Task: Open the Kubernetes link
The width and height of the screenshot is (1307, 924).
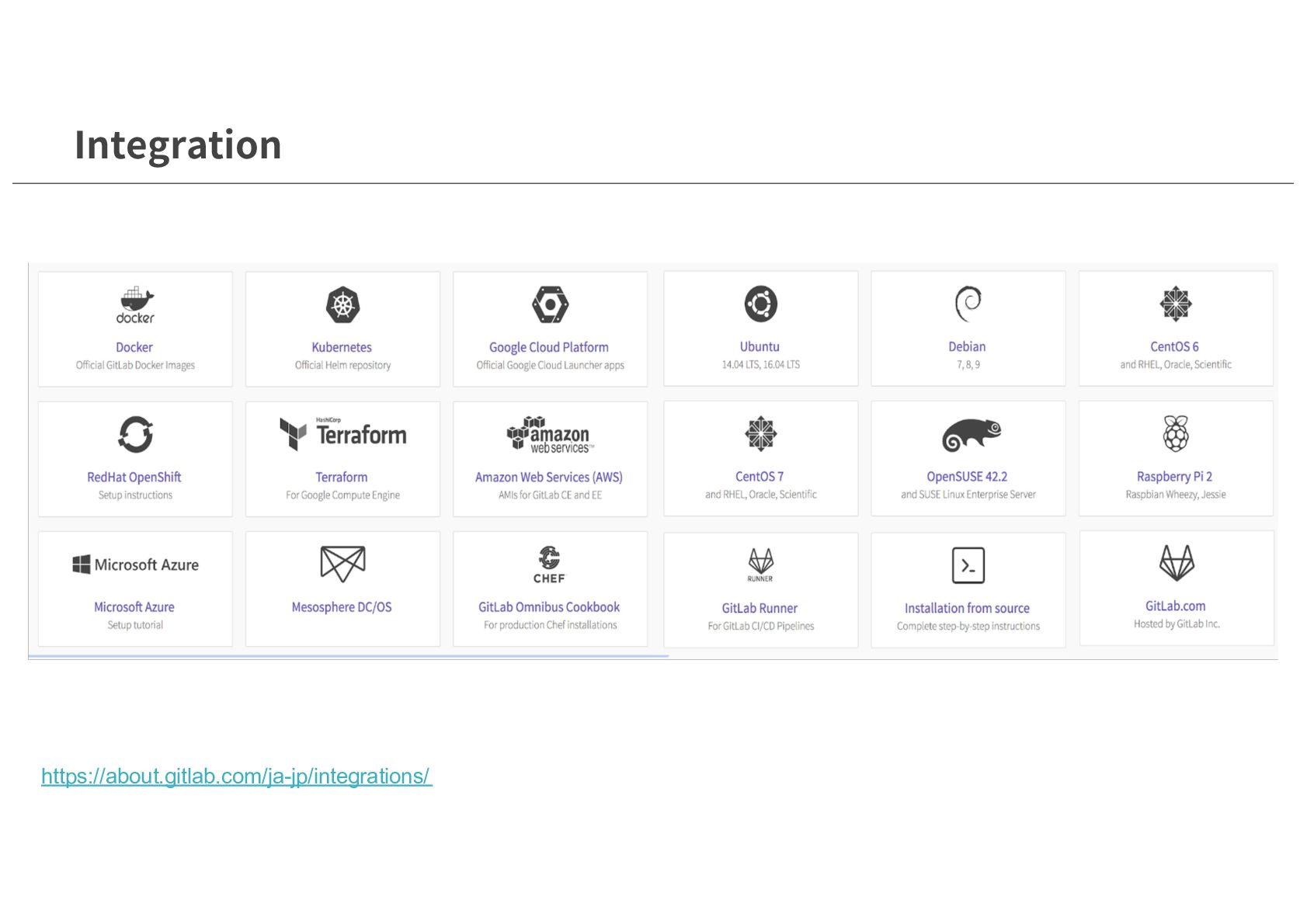Action: point(342,347)
